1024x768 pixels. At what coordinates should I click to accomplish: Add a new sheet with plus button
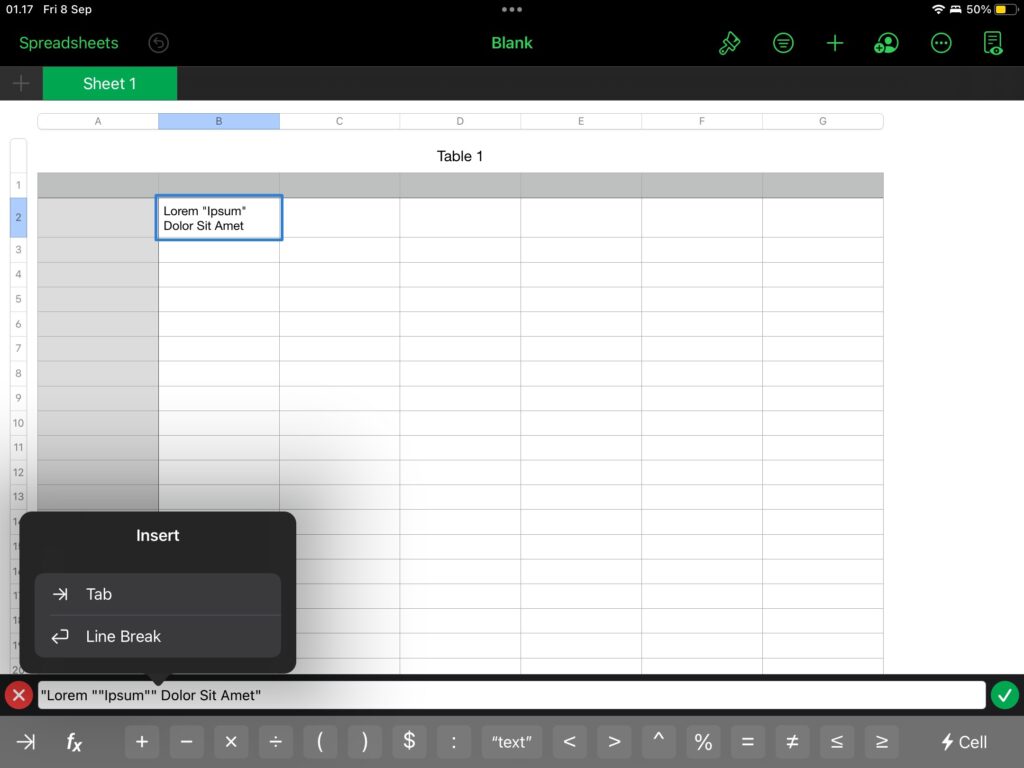(x=20, y=84)
